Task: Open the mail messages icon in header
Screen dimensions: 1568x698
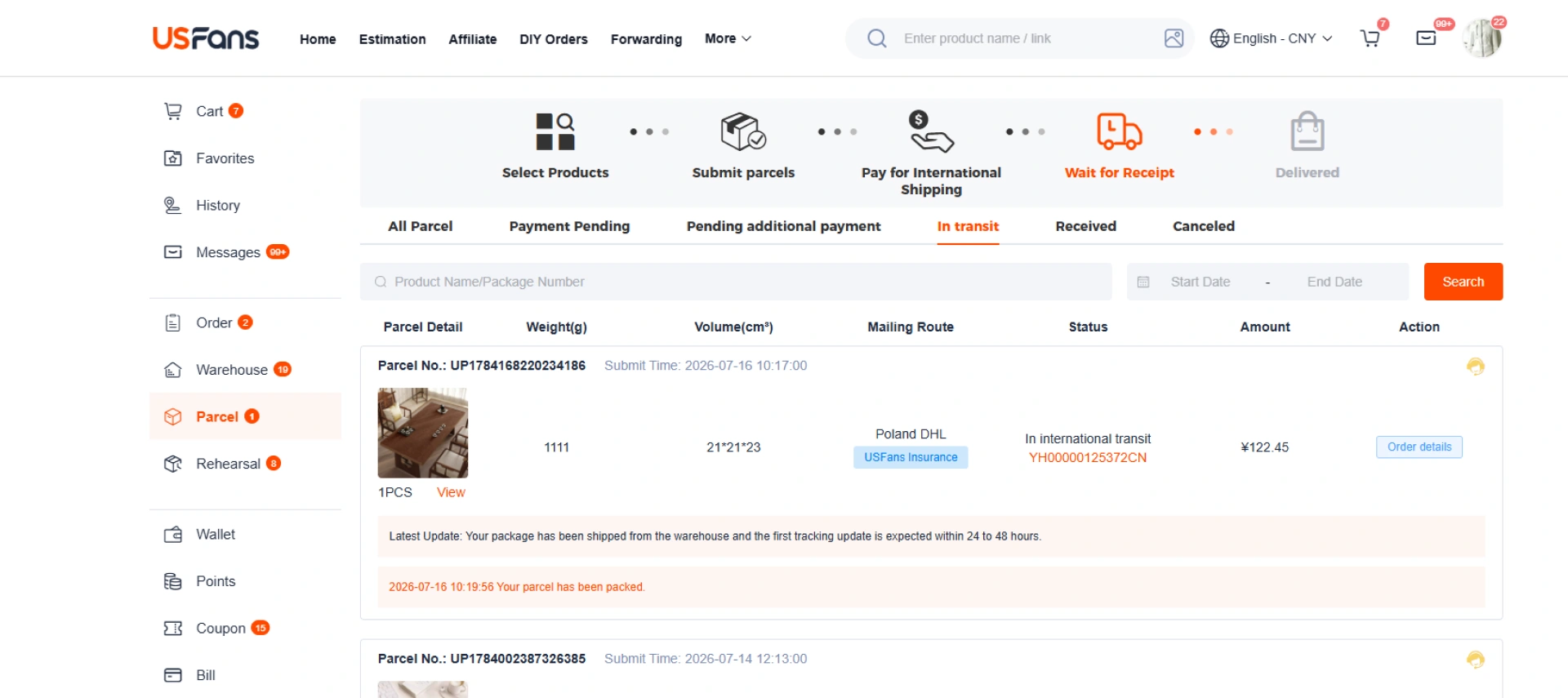Action: (x=1426, y=38)
